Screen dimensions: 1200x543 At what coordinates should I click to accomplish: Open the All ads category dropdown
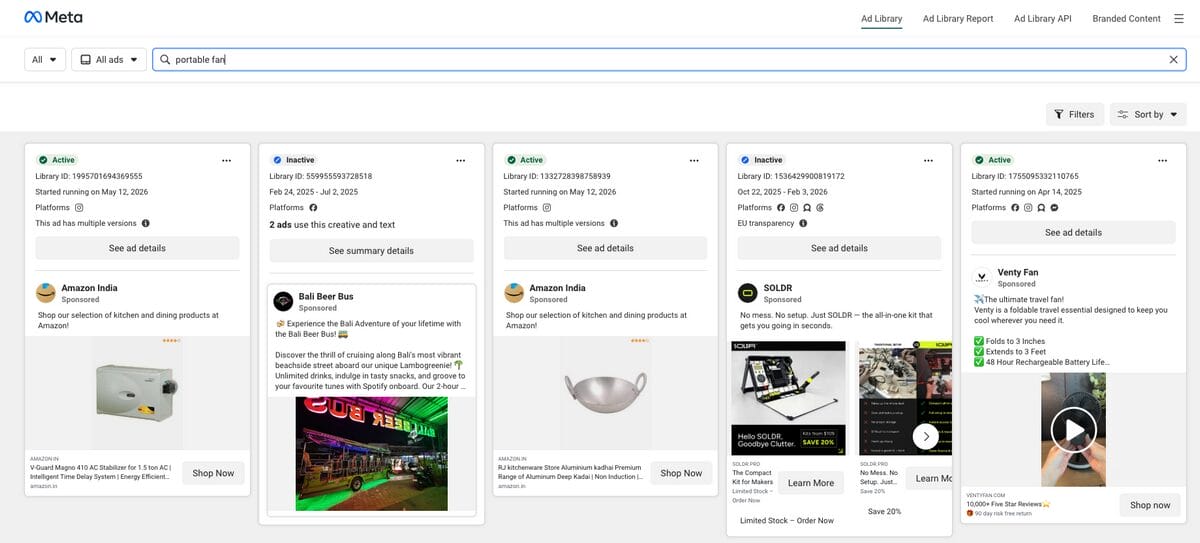click(109, 60)
